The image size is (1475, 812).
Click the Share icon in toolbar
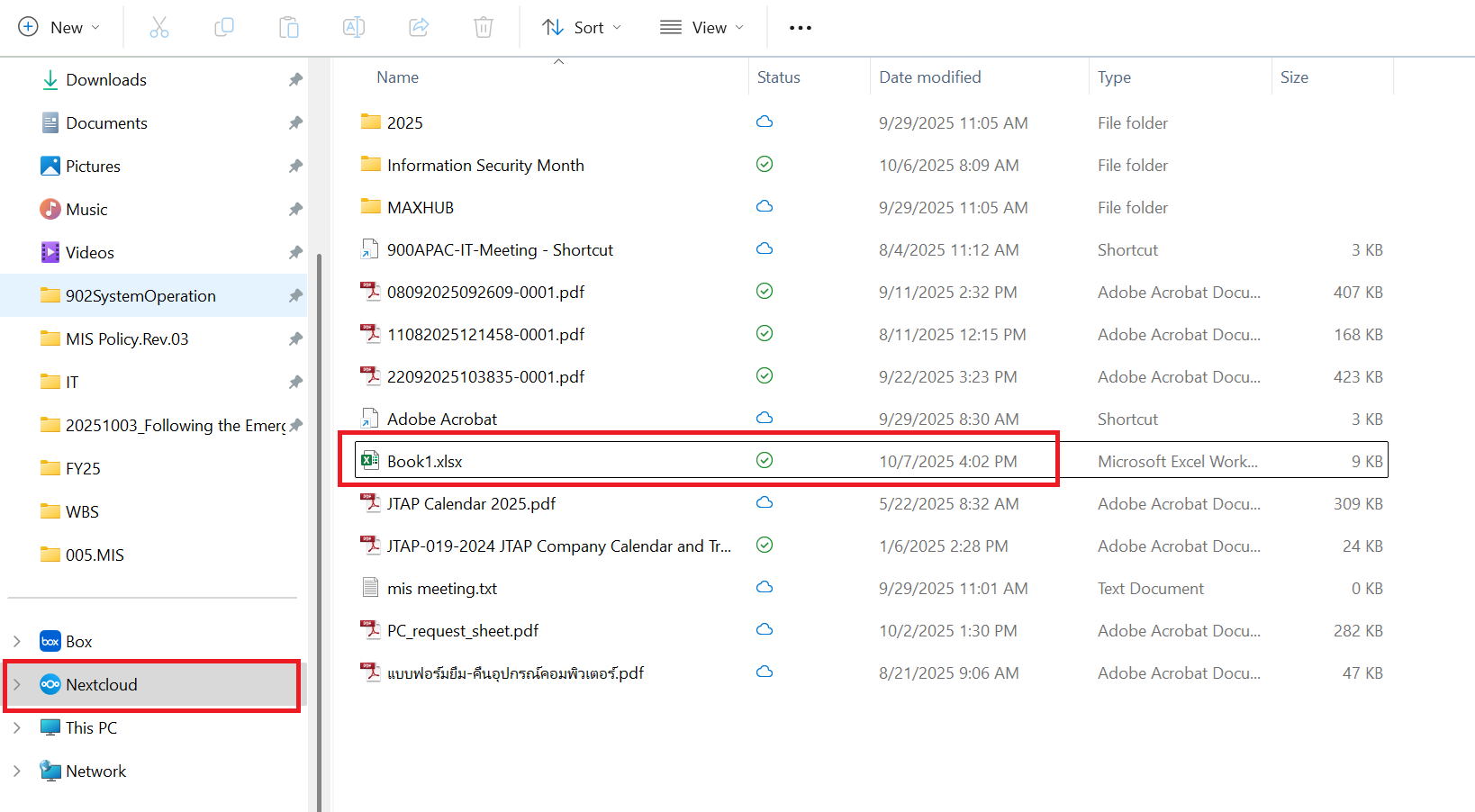click(x=419, y=28)
